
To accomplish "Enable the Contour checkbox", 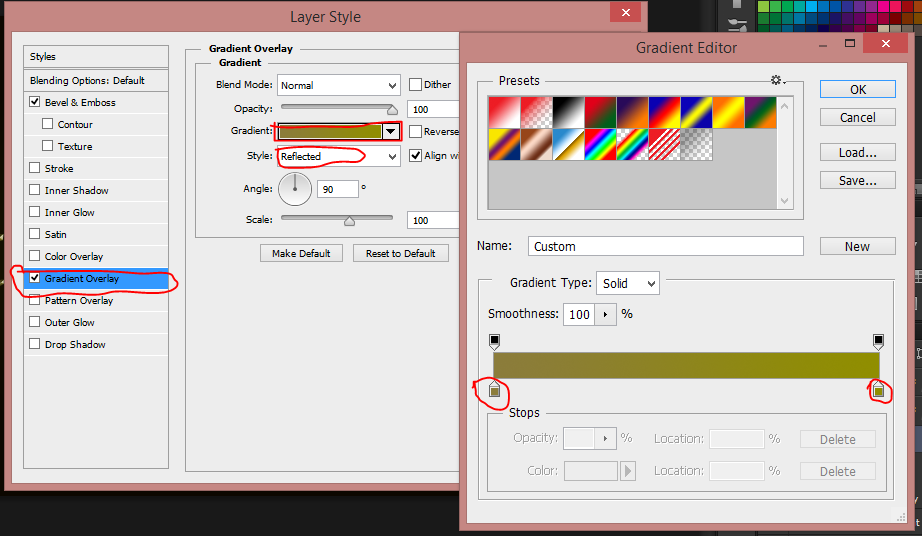I will pos(48,124).
